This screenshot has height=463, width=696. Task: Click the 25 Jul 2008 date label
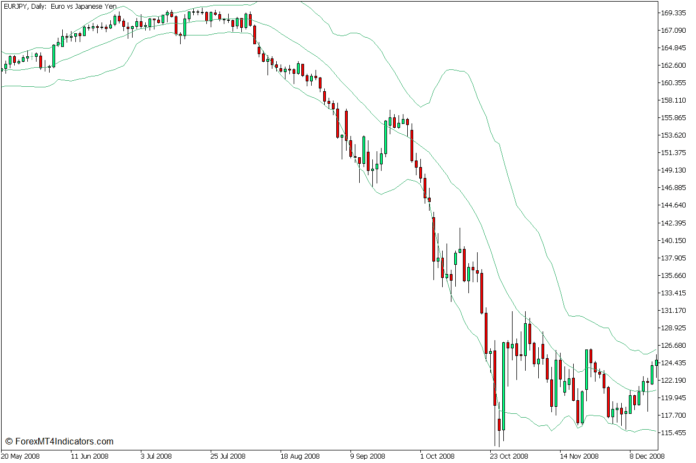[x=229, y=456]
